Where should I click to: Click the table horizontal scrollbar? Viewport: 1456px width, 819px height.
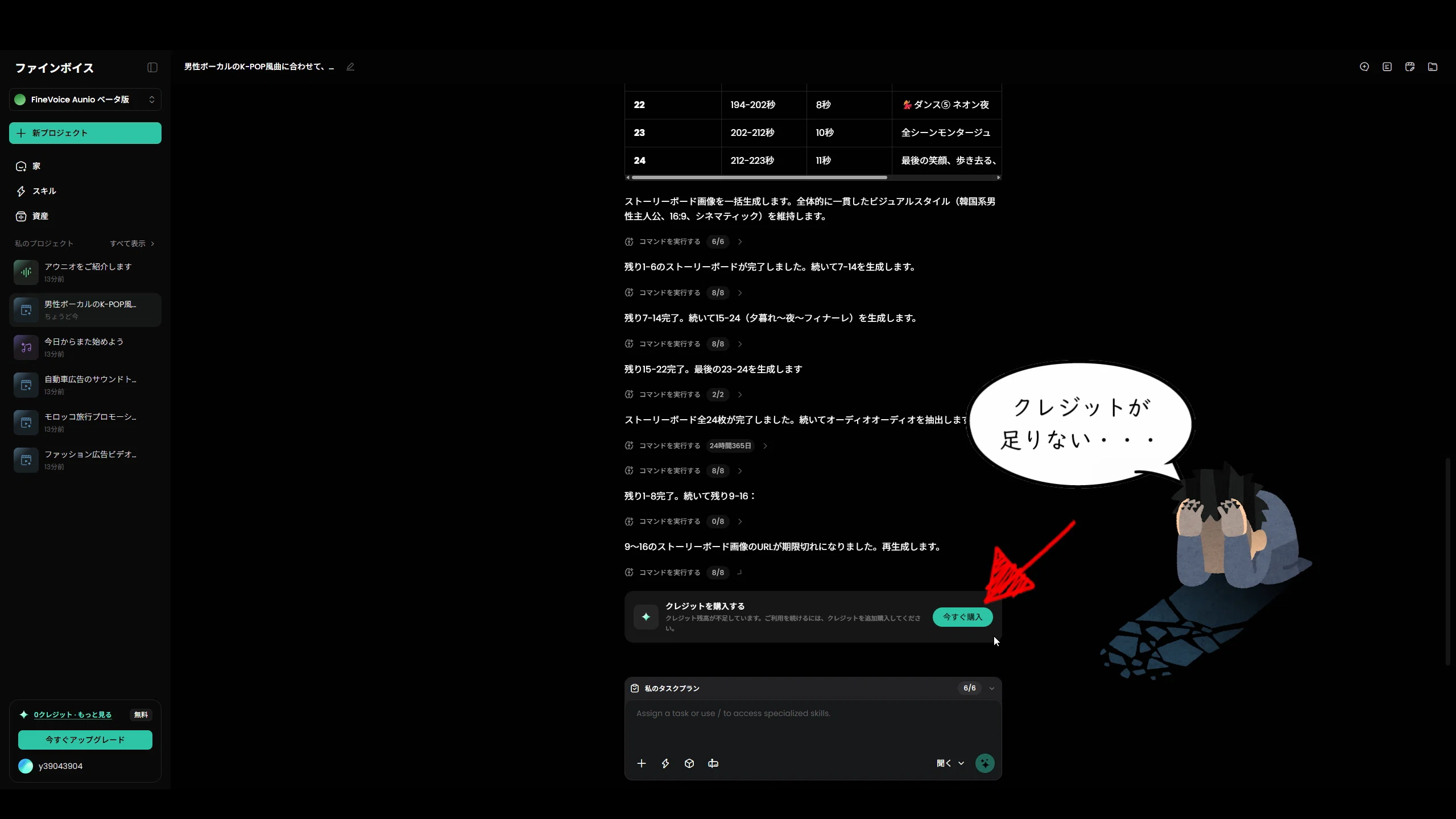pyautogui.click(x=759, y=177)
